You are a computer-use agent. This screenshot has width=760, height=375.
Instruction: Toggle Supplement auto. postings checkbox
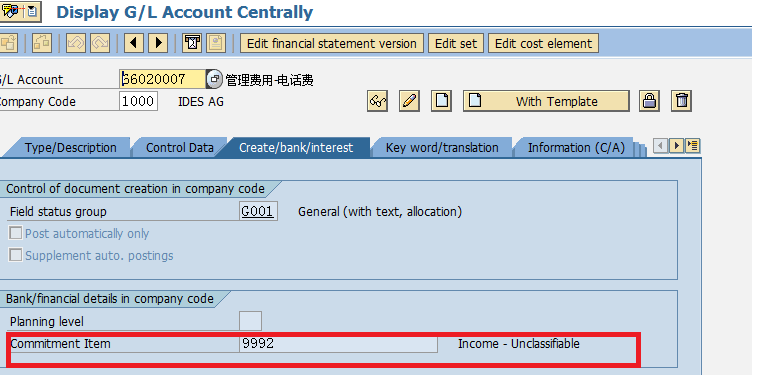coord(16,255)
